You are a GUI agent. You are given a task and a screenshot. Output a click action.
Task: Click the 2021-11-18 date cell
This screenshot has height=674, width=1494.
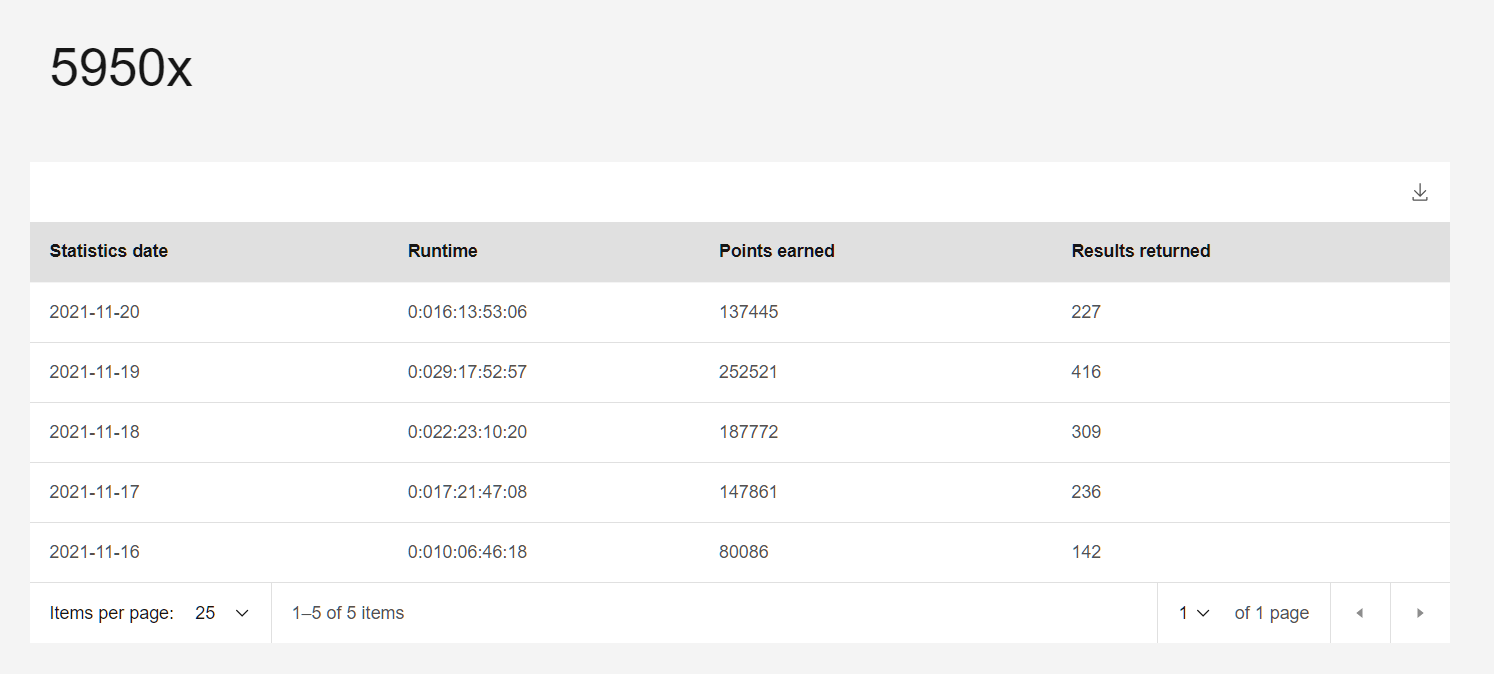pos(94,432)
